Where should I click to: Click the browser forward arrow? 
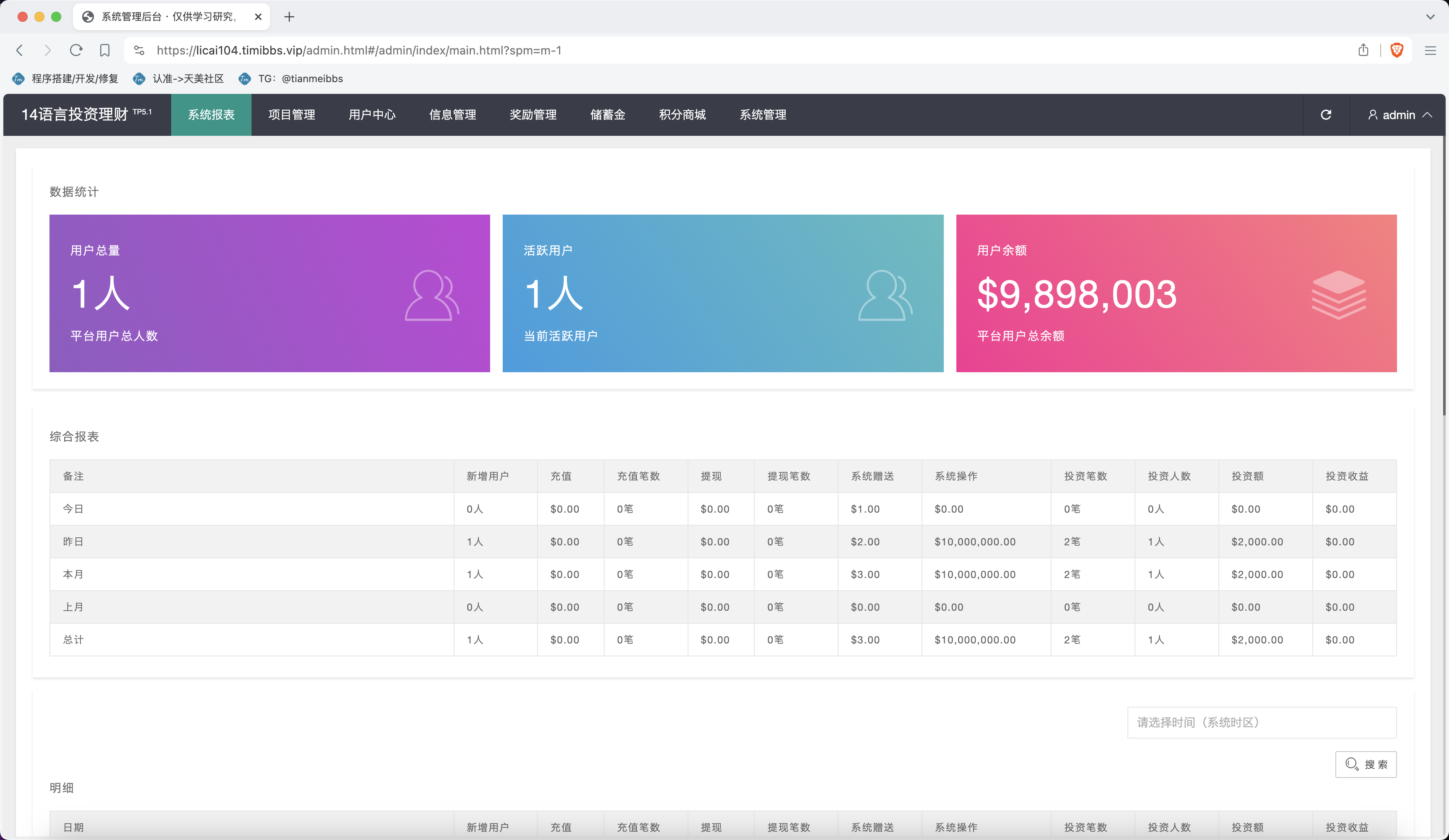point(48,51)
